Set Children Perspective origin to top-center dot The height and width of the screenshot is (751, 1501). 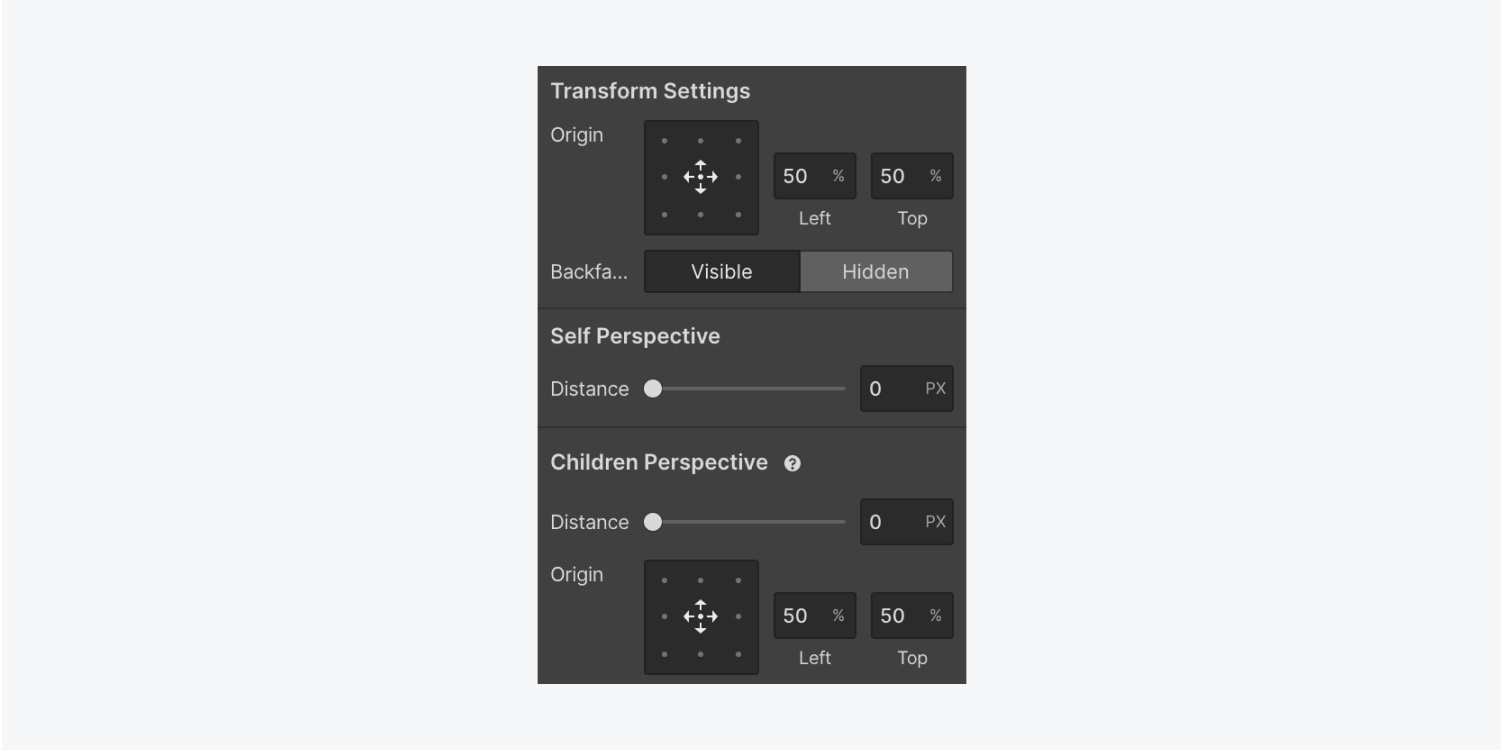click(x=701, y=580)
